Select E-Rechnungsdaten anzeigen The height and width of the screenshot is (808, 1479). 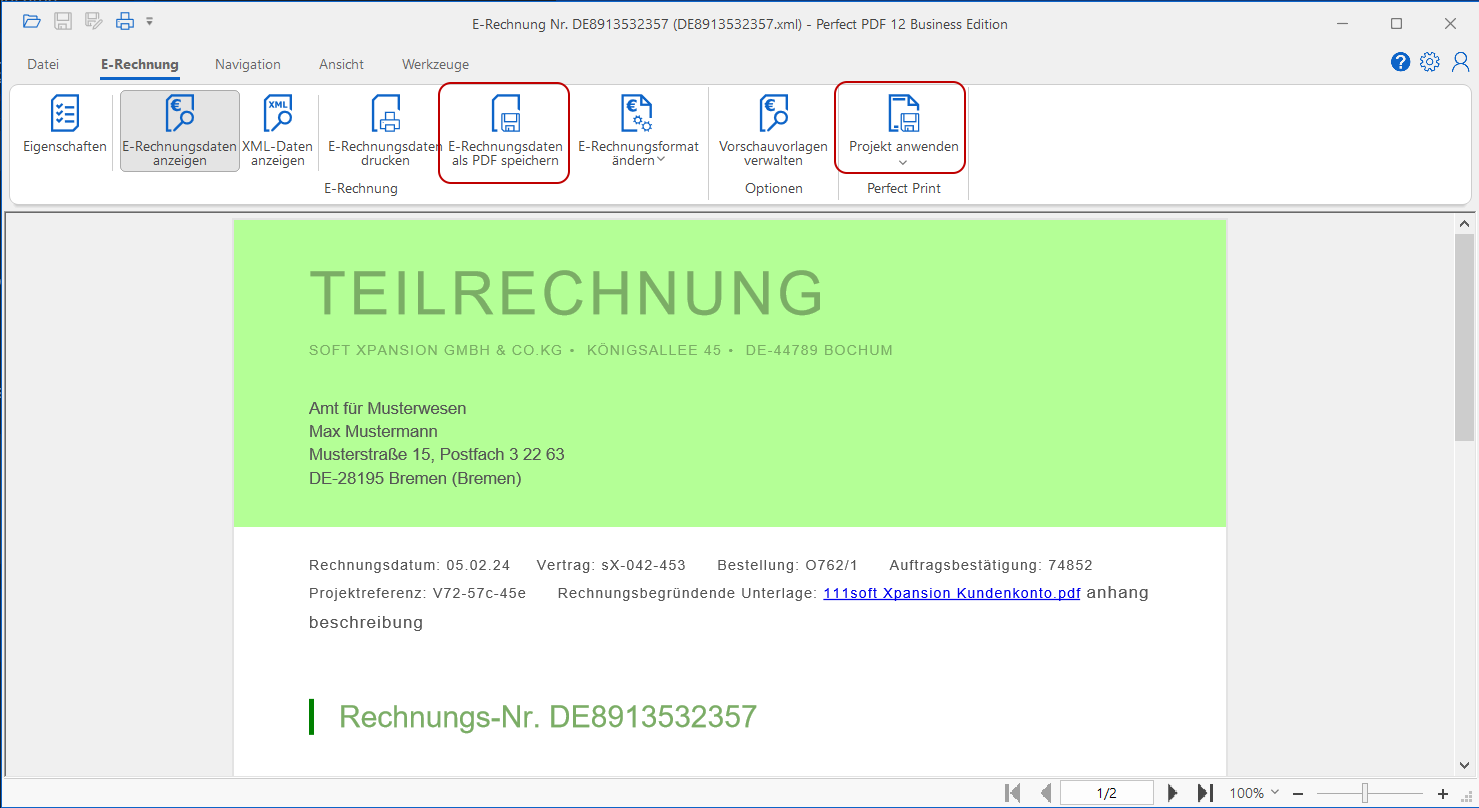pos(179,130)
